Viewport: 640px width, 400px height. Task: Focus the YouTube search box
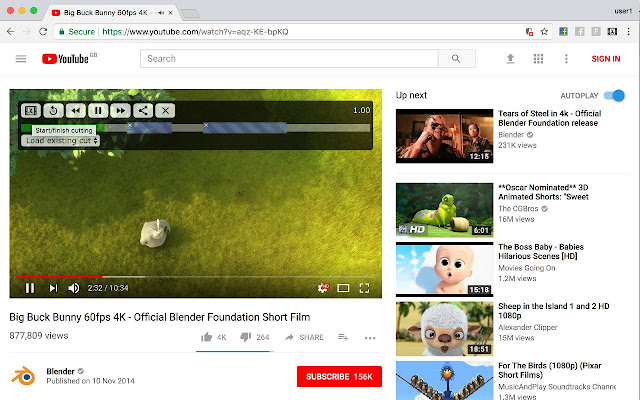pyautogui.click(x=289, y=59)
